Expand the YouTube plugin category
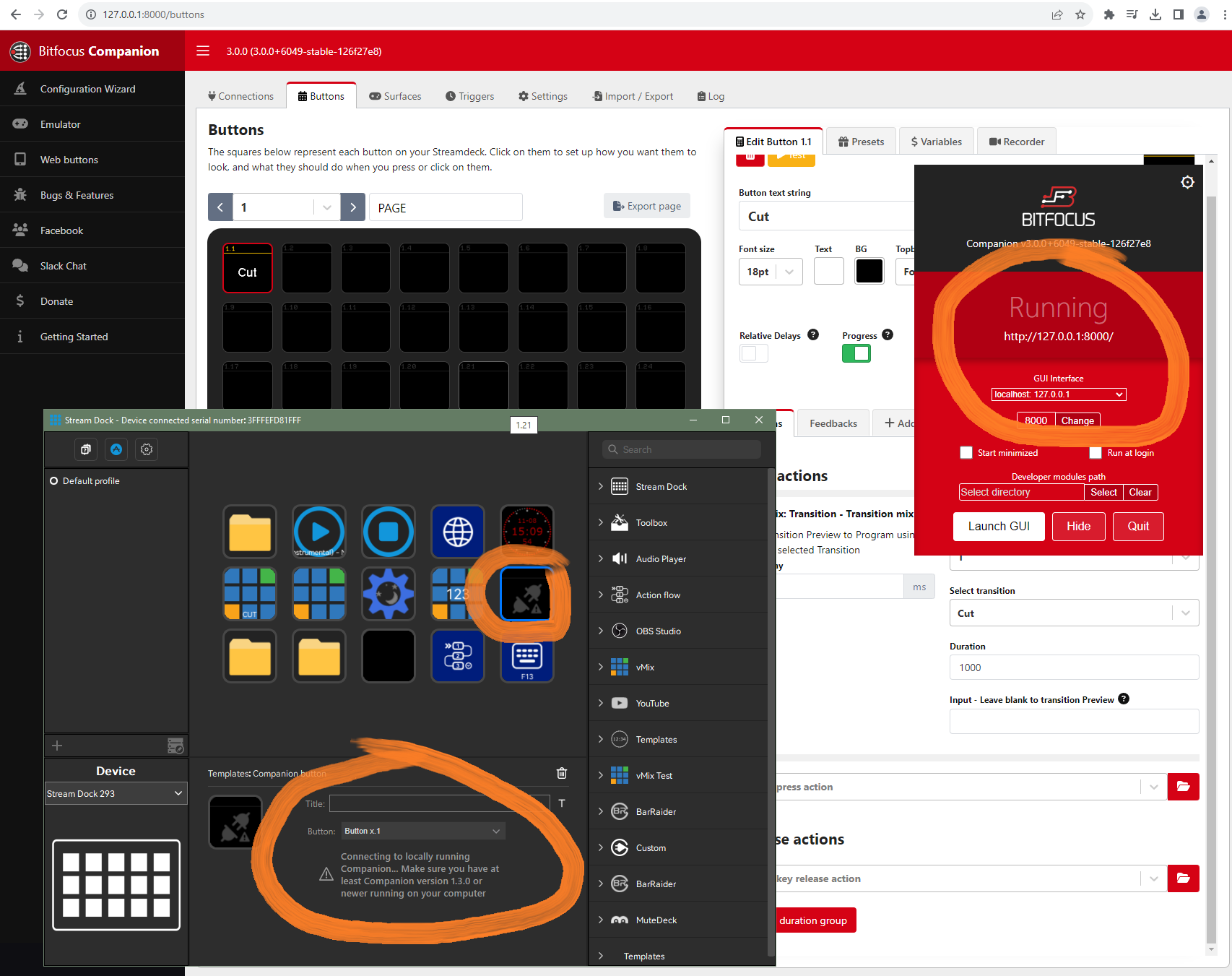The image size is (1232, 976). coord(600,703)
